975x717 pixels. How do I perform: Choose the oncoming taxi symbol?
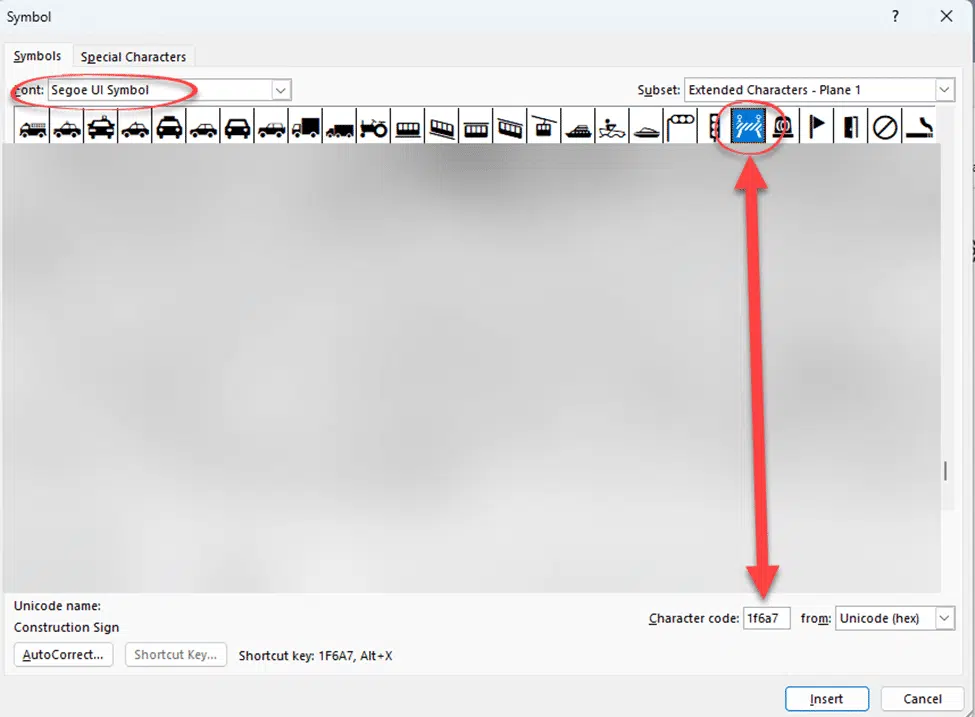click(169, 126)
